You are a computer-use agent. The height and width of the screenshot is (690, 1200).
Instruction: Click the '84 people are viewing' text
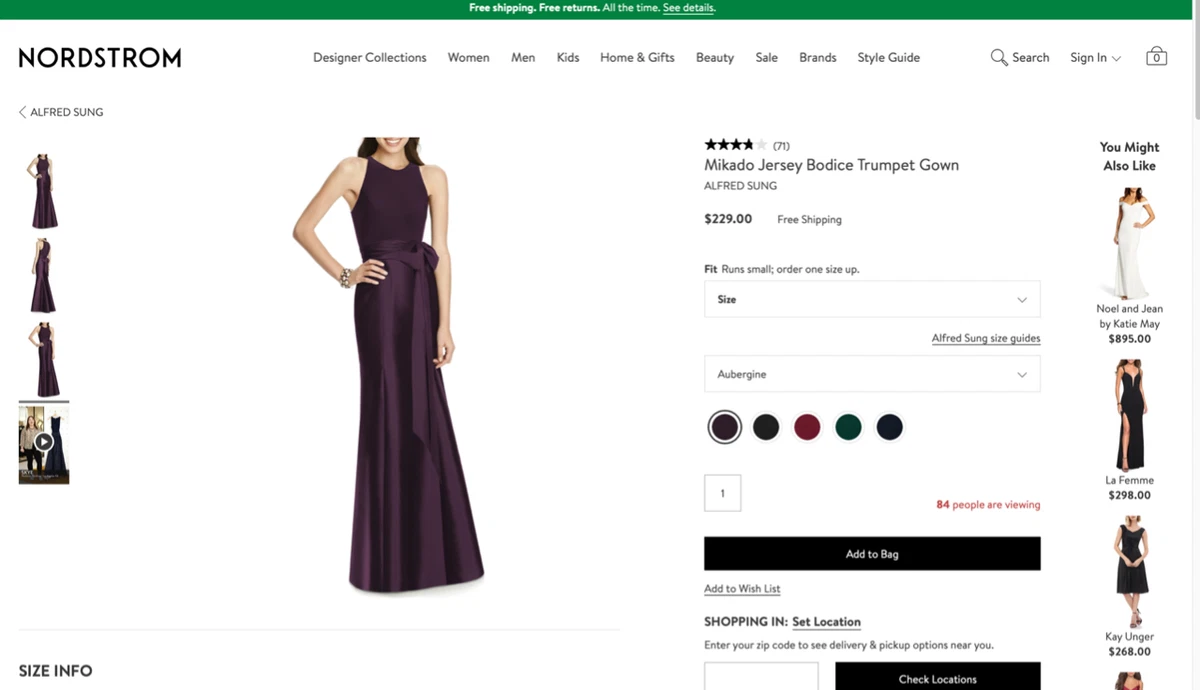(988, 505)
